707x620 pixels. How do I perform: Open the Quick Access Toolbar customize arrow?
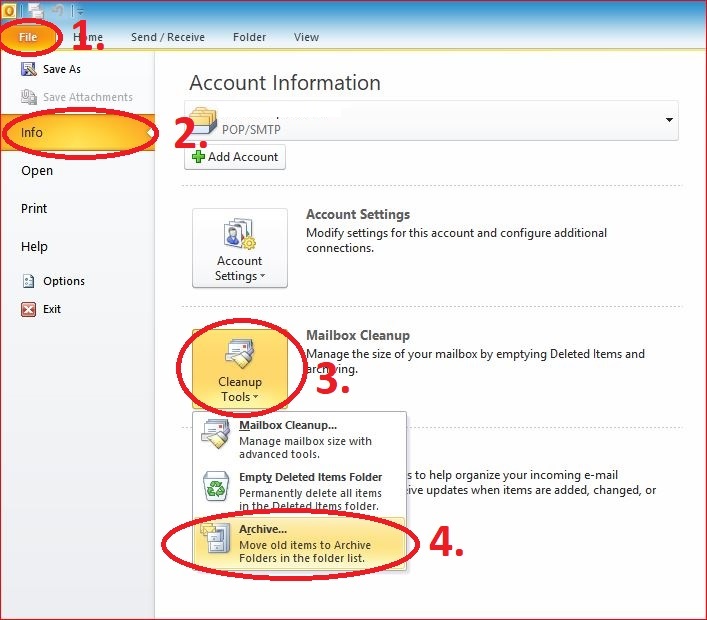tap(80, 11)
